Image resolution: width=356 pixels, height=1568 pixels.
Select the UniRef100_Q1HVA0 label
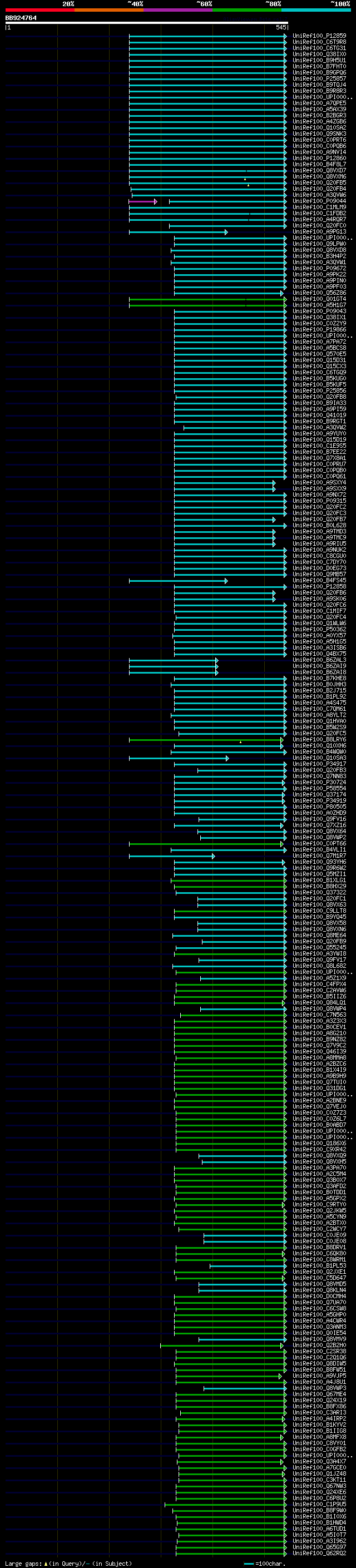coord(319,721)
